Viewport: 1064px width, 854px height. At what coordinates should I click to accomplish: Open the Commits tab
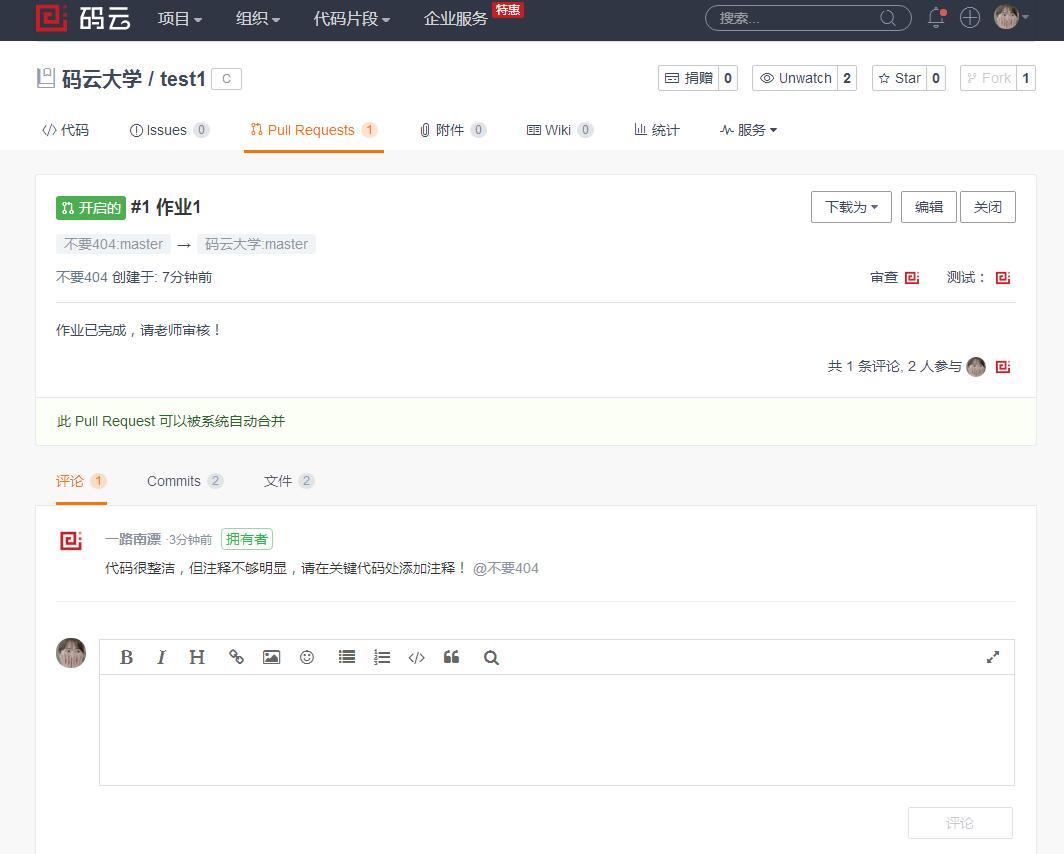click(185, 481)
